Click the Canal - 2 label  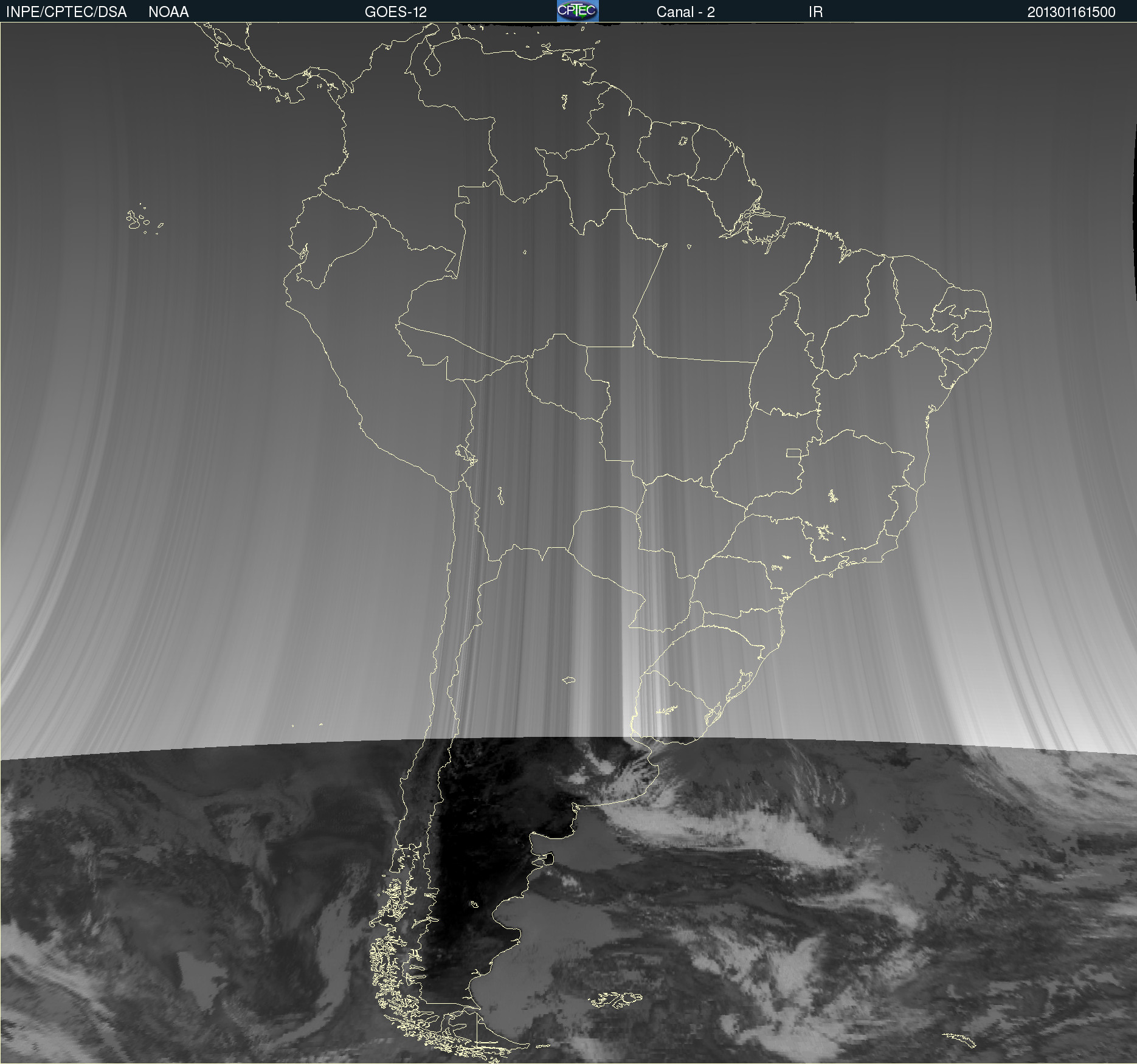click(686, 12)
